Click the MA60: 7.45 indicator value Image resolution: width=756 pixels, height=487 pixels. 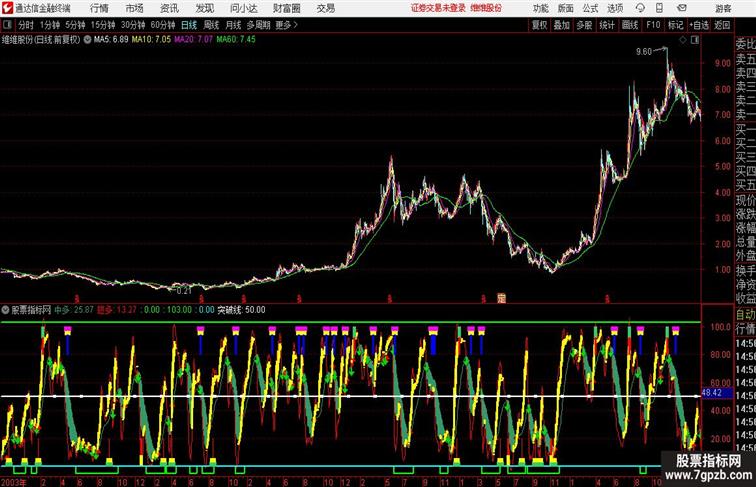click(236, 40)
